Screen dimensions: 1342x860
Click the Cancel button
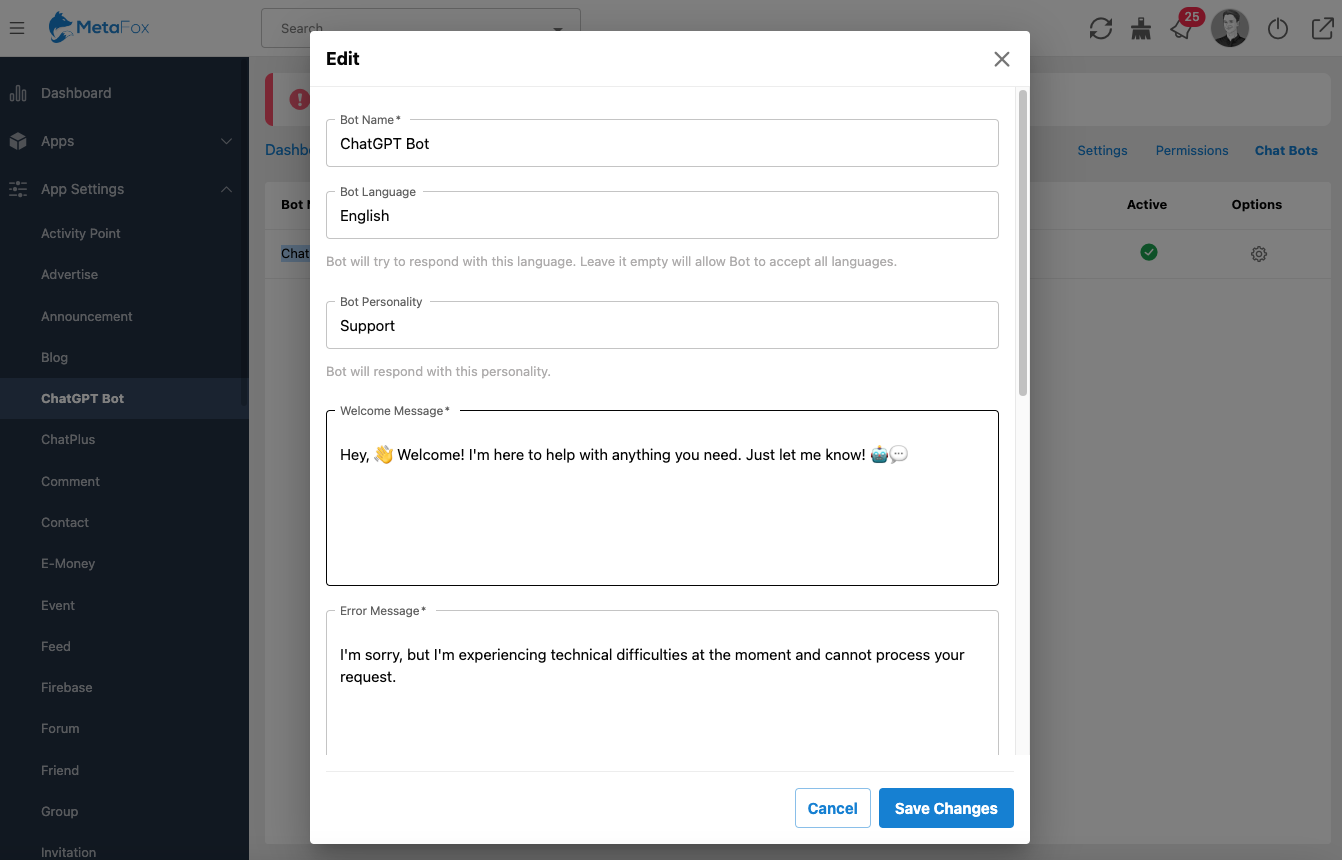(833, 808)
